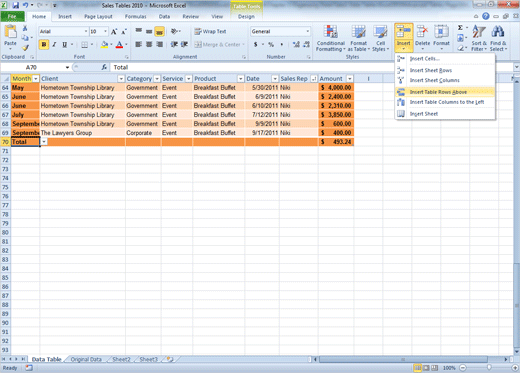Screen dimensions: 520x373
Task: Click the AutoSum sigma icon
Action: [460, 28]
